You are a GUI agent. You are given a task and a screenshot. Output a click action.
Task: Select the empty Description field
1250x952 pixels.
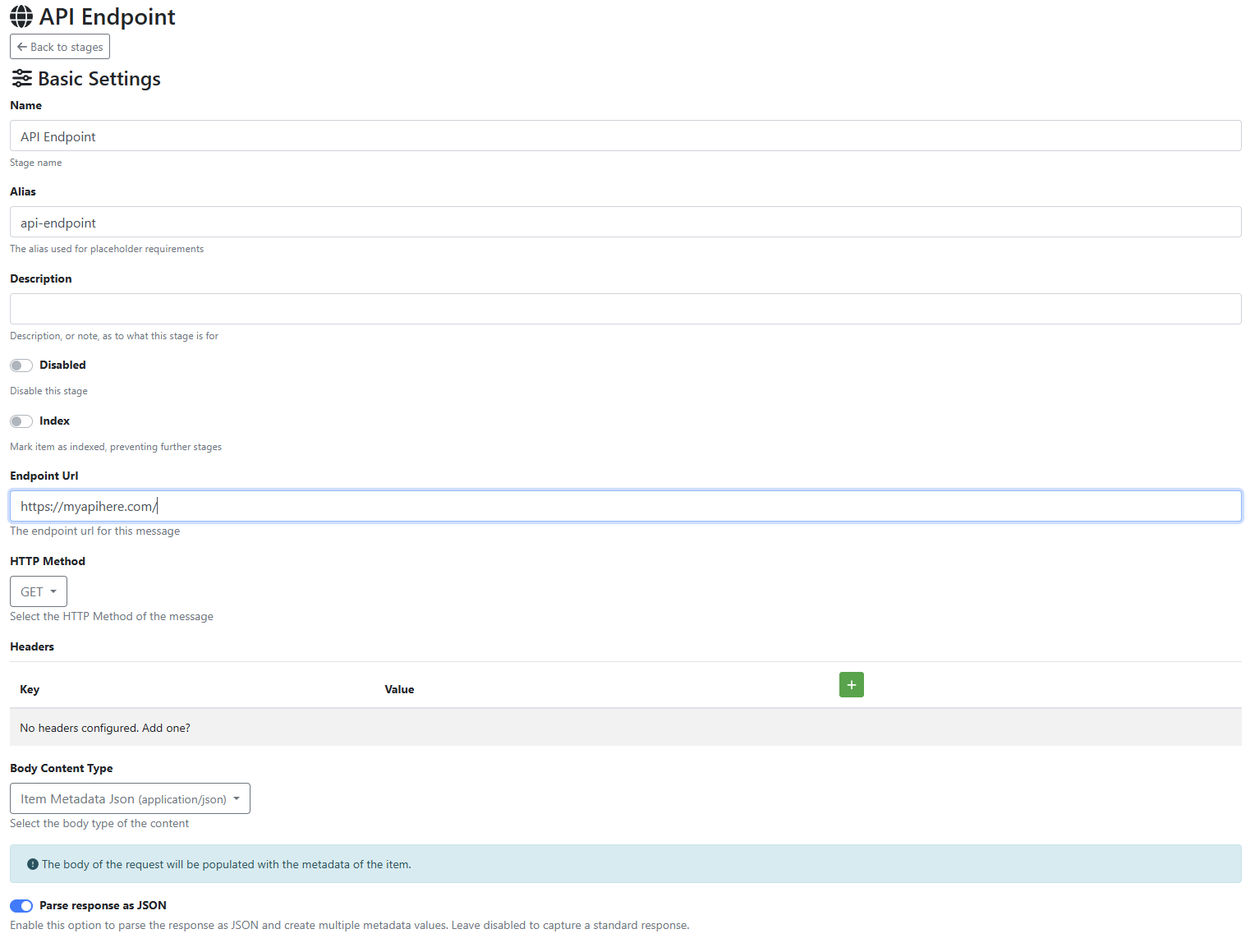point(625,309)
